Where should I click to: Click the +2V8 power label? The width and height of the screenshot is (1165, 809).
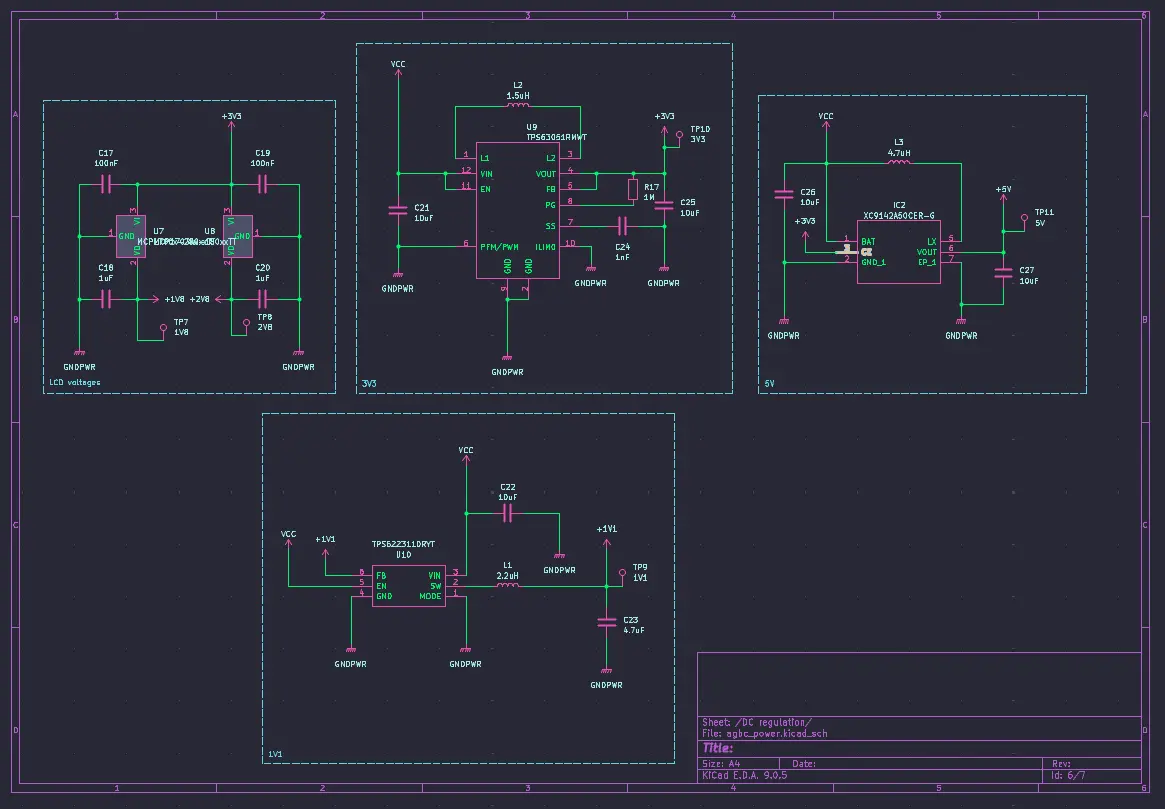pyautogui.click(x=200, y=299)
